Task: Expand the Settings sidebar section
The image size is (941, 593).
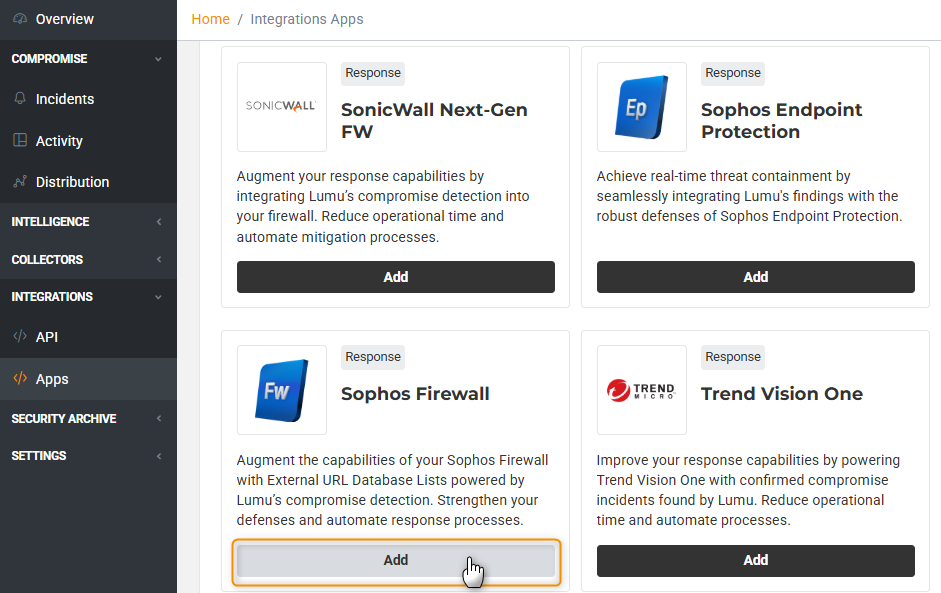Action: (158, 456)
